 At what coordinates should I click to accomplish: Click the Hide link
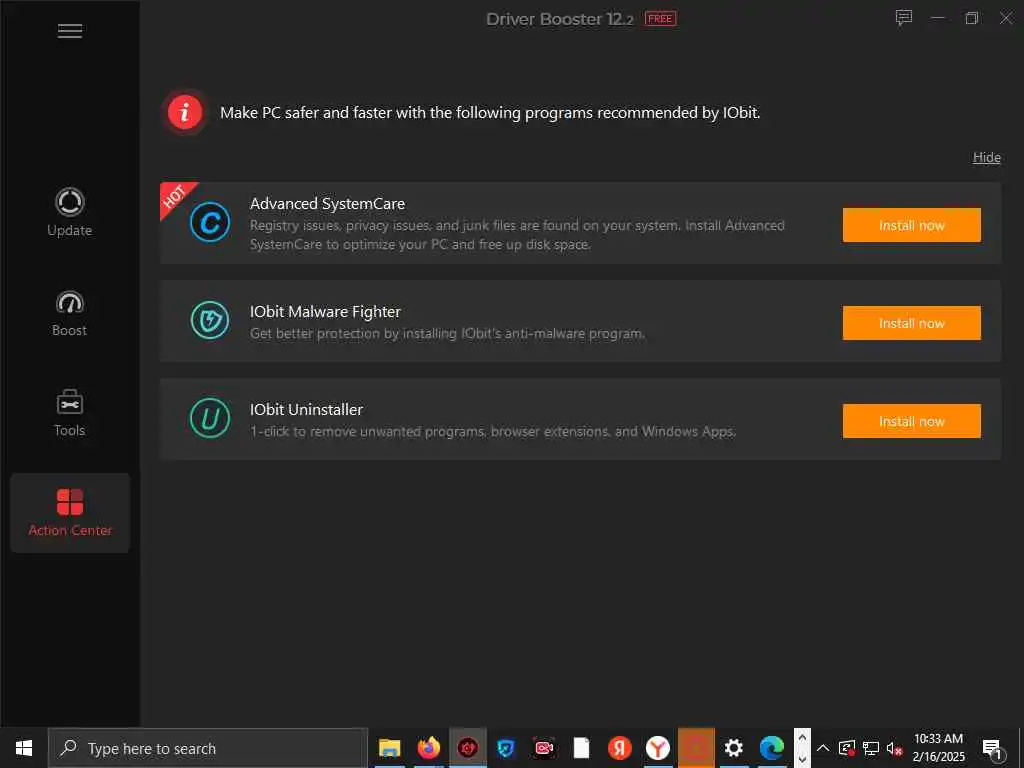[986, 157]
